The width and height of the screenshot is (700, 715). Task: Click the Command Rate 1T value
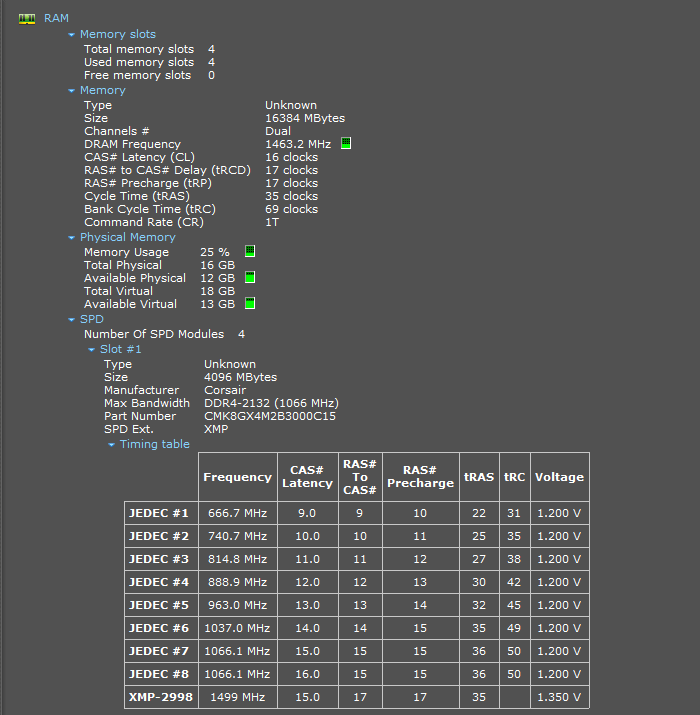[272, 222]
